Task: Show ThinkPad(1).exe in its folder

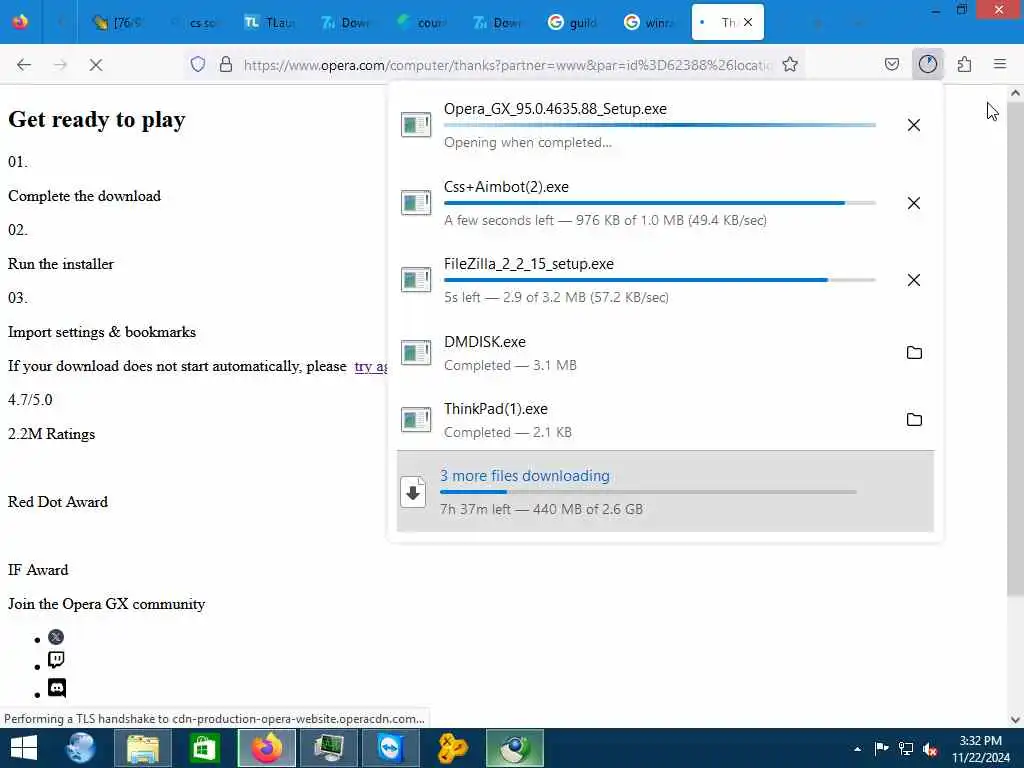Action: [x=914, y=419]
